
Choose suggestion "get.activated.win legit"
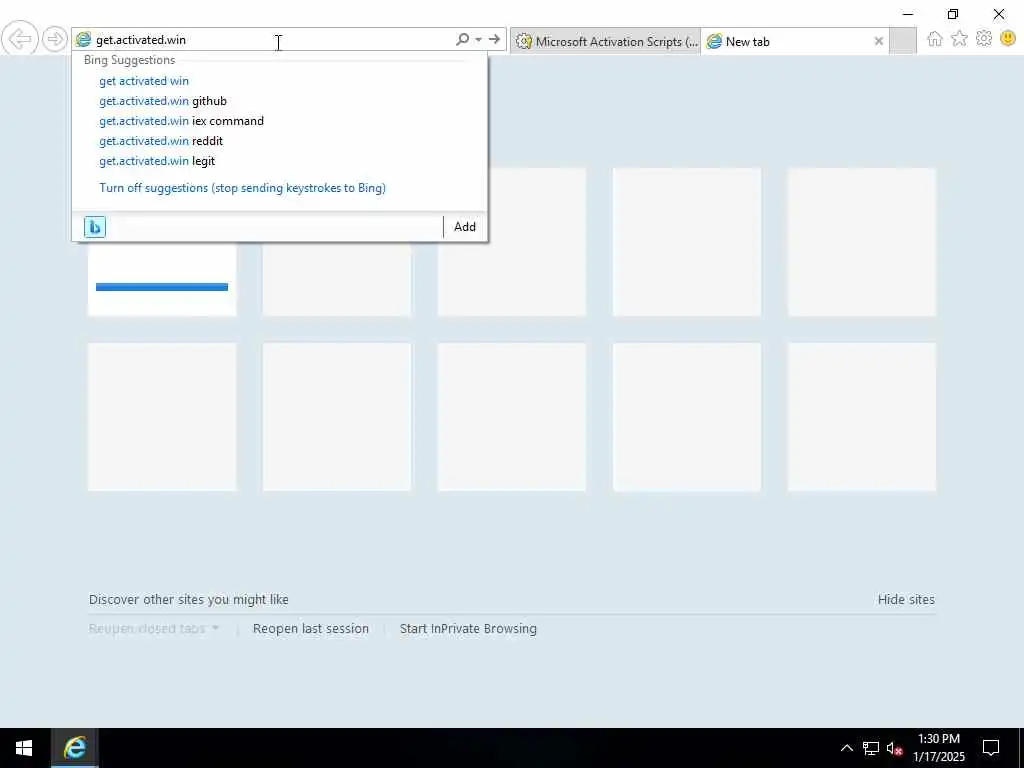[157, 161]
